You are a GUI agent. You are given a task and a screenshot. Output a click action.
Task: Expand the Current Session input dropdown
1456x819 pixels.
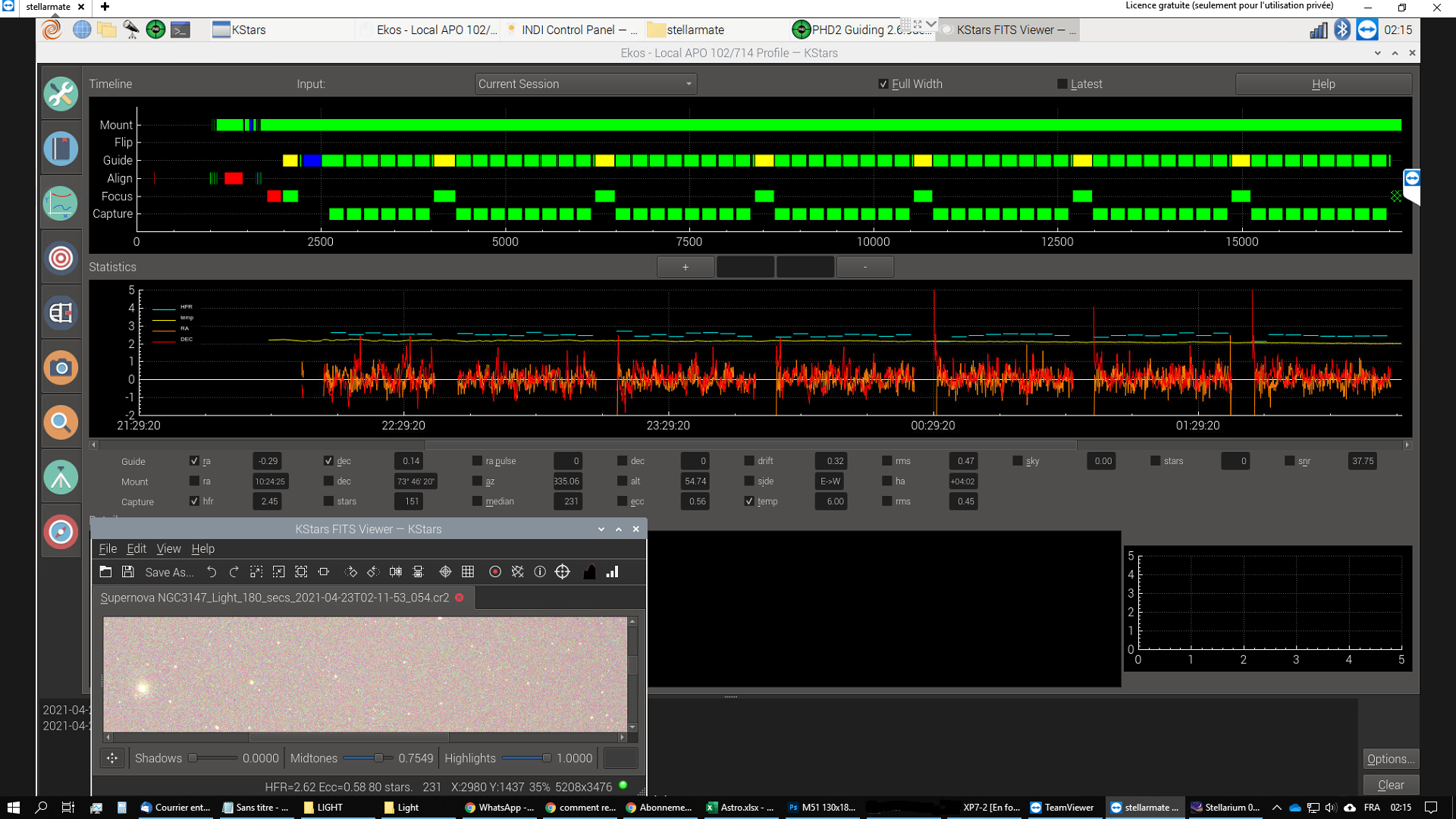click(x=585, y=84)
